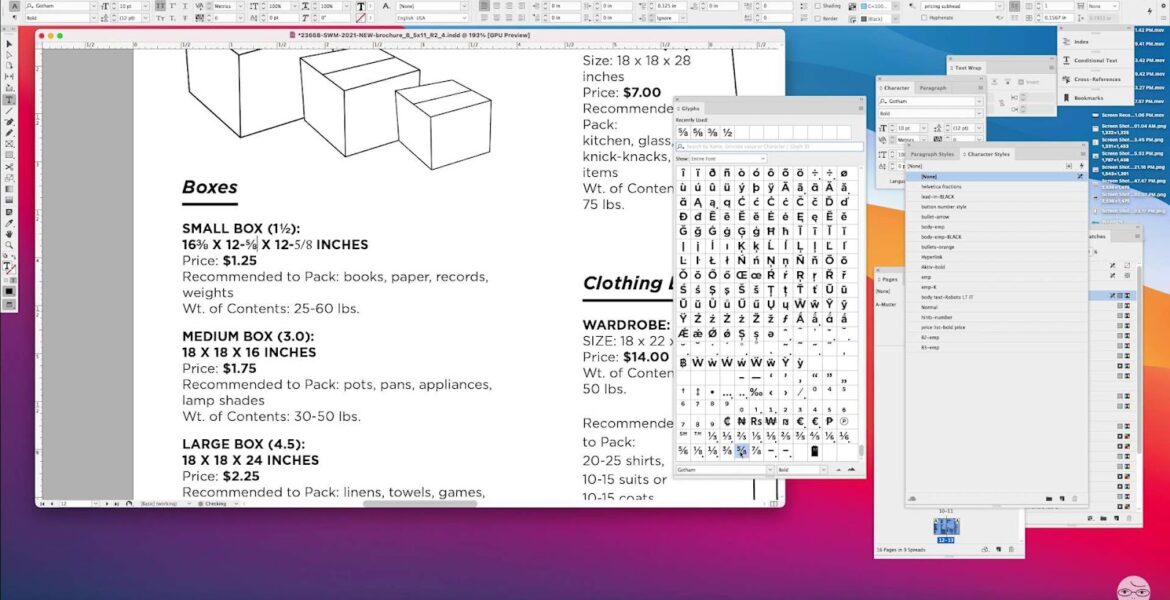Click the Glyphs search field
The width and height of the screenshot is (1170, 600).
coord(769,147)
